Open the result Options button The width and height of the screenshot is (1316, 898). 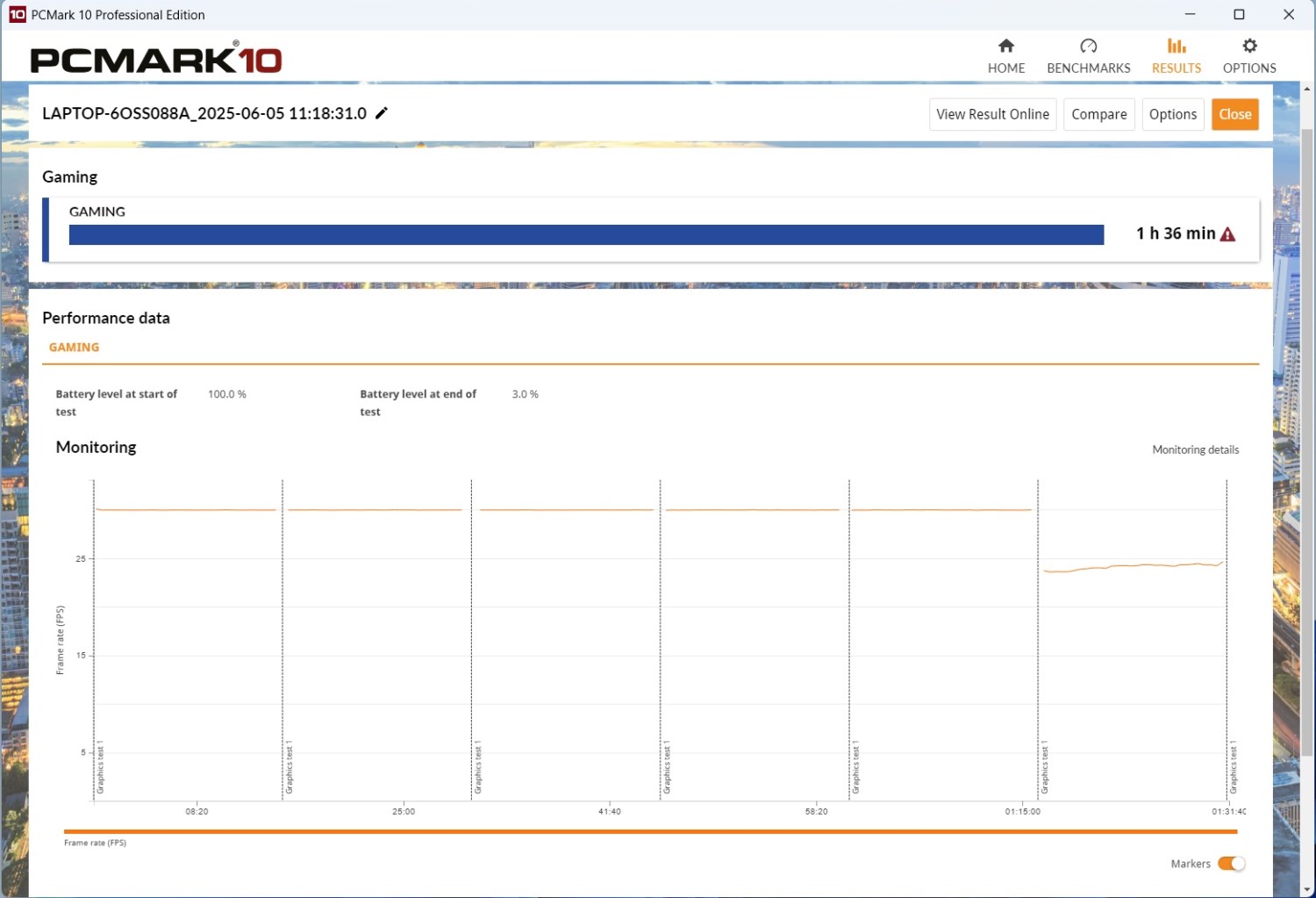(x=1173, y=114)
